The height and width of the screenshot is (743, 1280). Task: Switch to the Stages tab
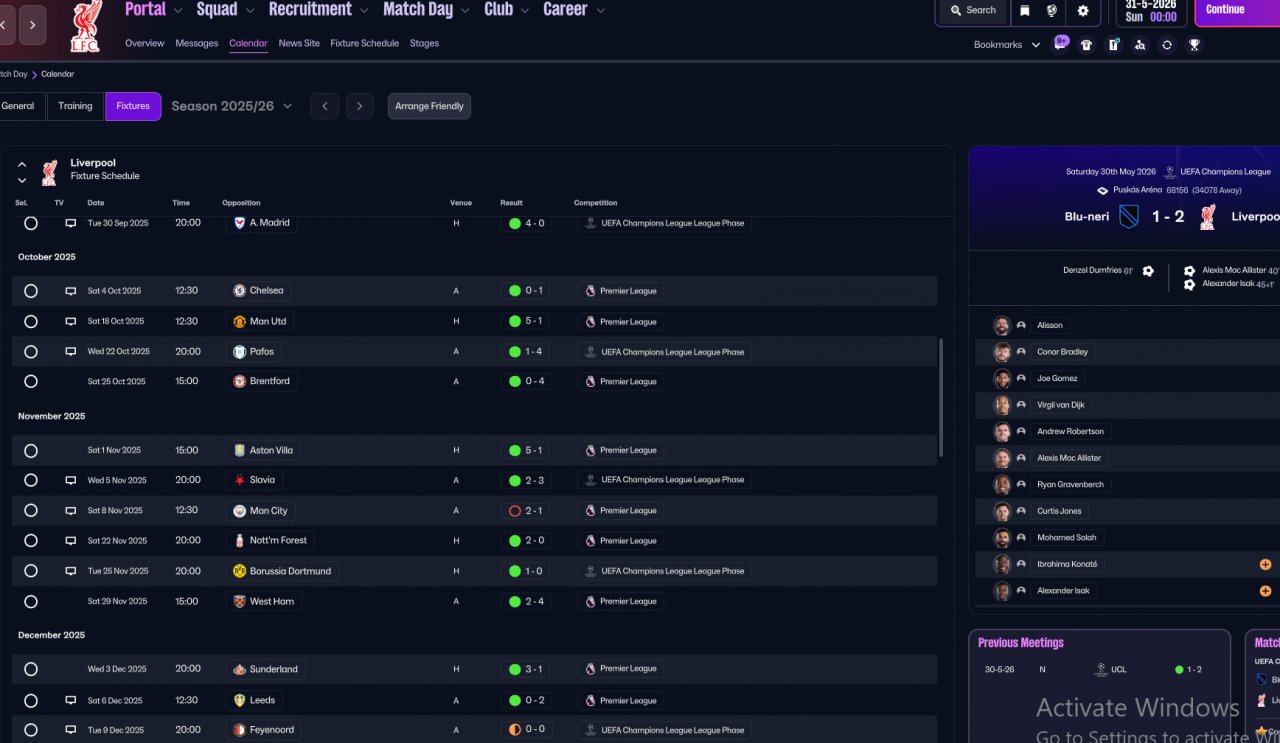(424, 43)
